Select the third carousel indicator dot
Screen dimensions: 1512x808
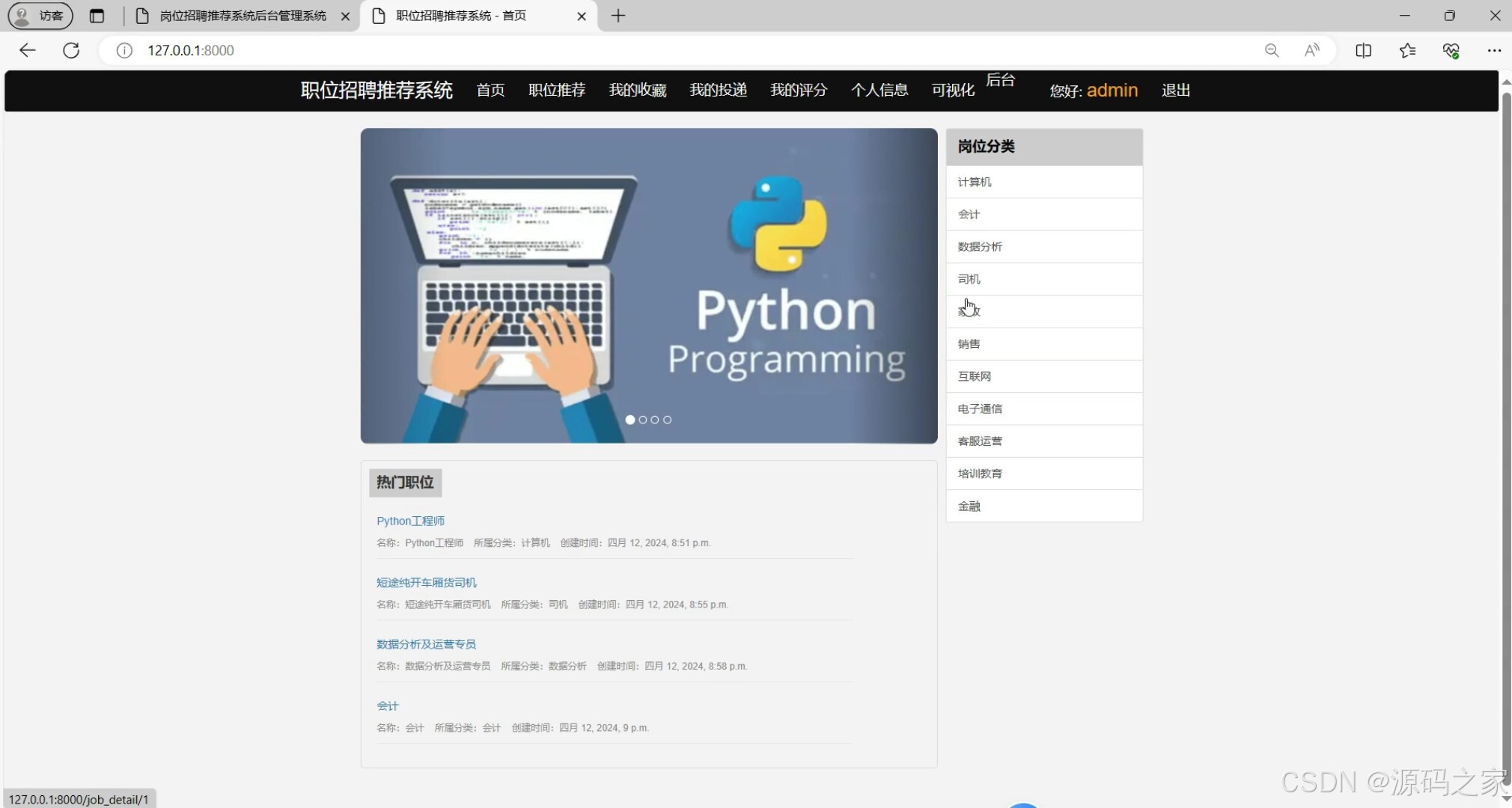pos(655,420)
